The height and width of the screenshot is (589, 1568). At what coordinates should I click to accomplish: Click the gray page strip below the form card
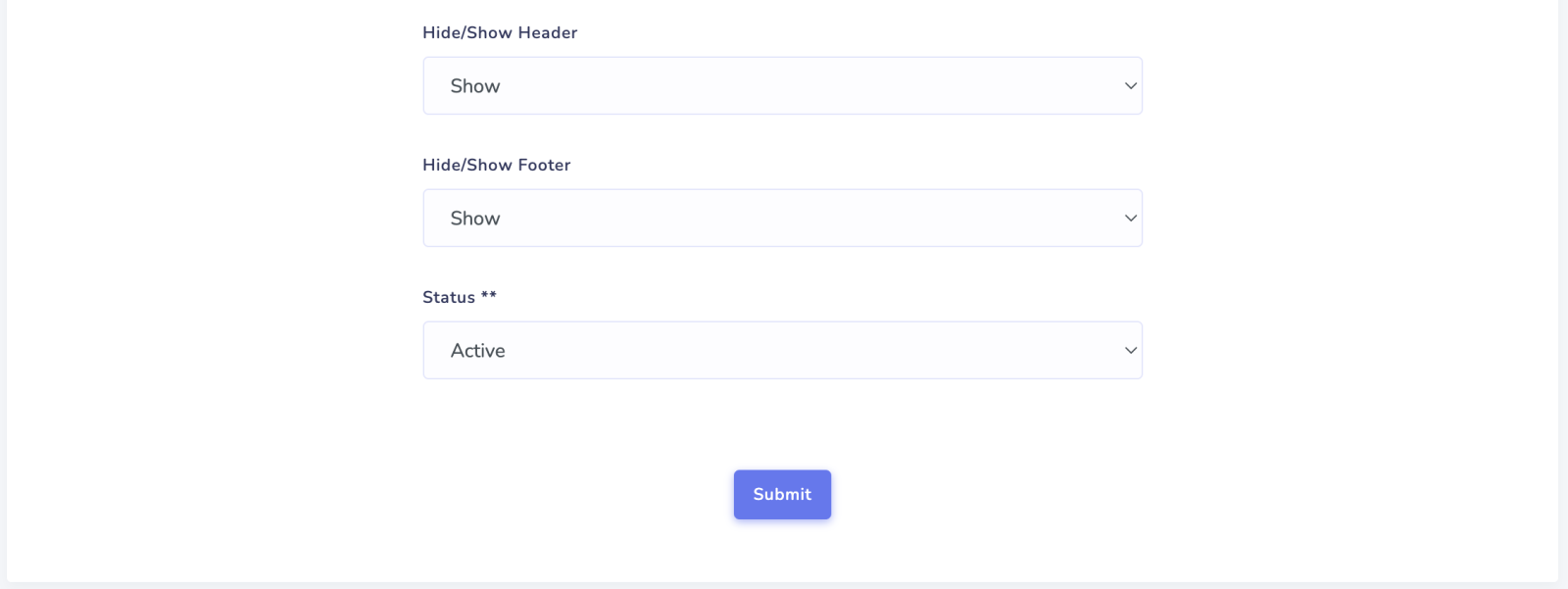click(x=784, y=585)
